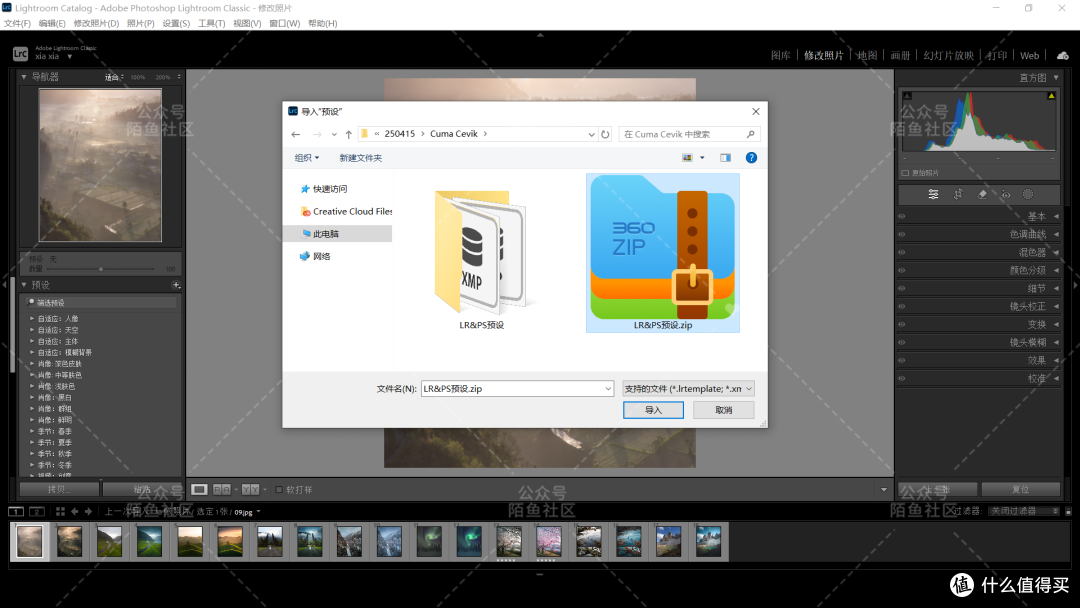Select the Healing eraser tool icon
The height and width of the screenshot is (608, 1080).
point(982,194)
